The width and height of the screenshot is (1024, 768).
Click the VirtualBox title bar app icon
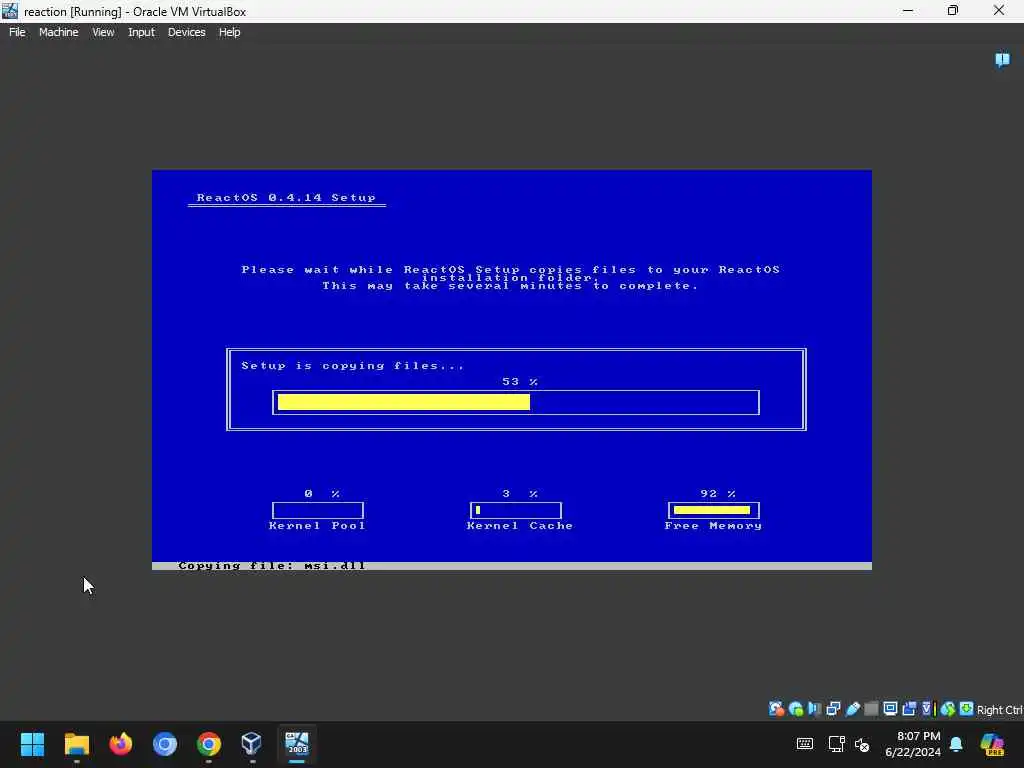coord(10,11)
